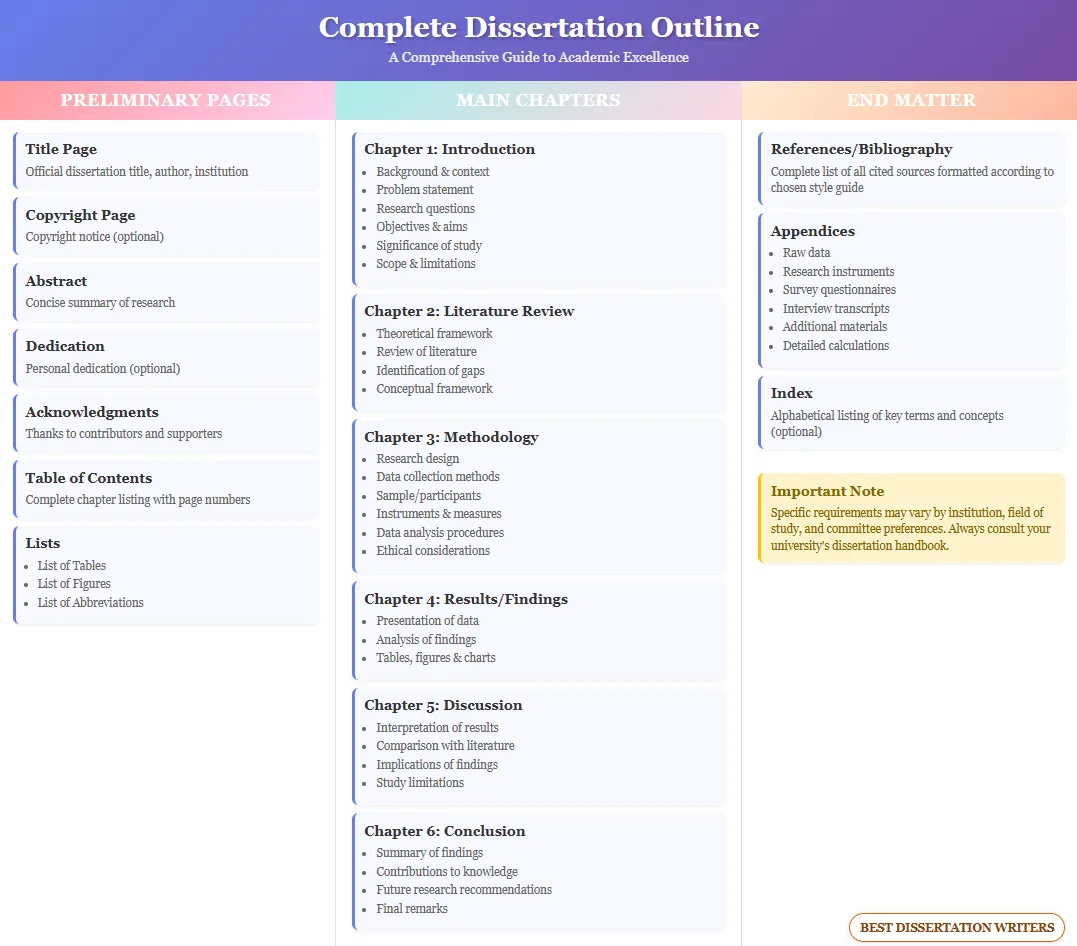1077x946 pixels.
Task: Click the Chapter 1: Introduction heading
Action: (449, 149)
